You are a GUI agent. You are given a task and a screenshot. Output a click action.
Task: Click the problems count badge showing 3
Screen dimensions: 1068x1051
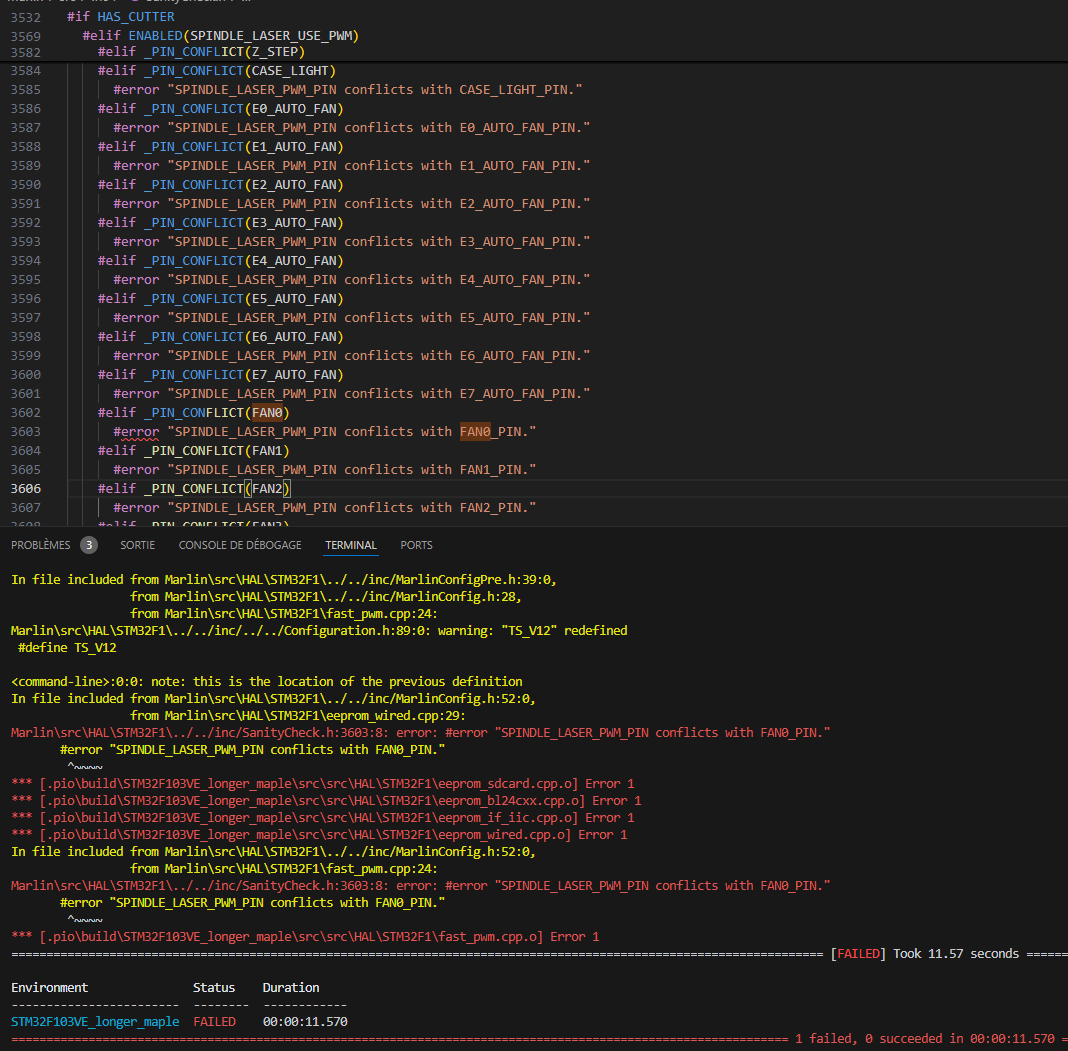point(89,545)
